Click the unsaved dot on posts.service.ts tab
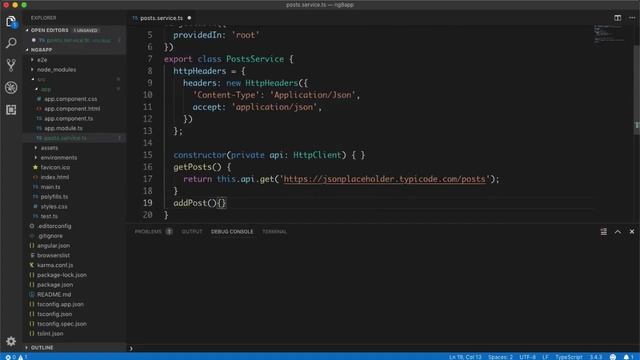The width and height of the screenshot is (640, 360). [189, 18]
